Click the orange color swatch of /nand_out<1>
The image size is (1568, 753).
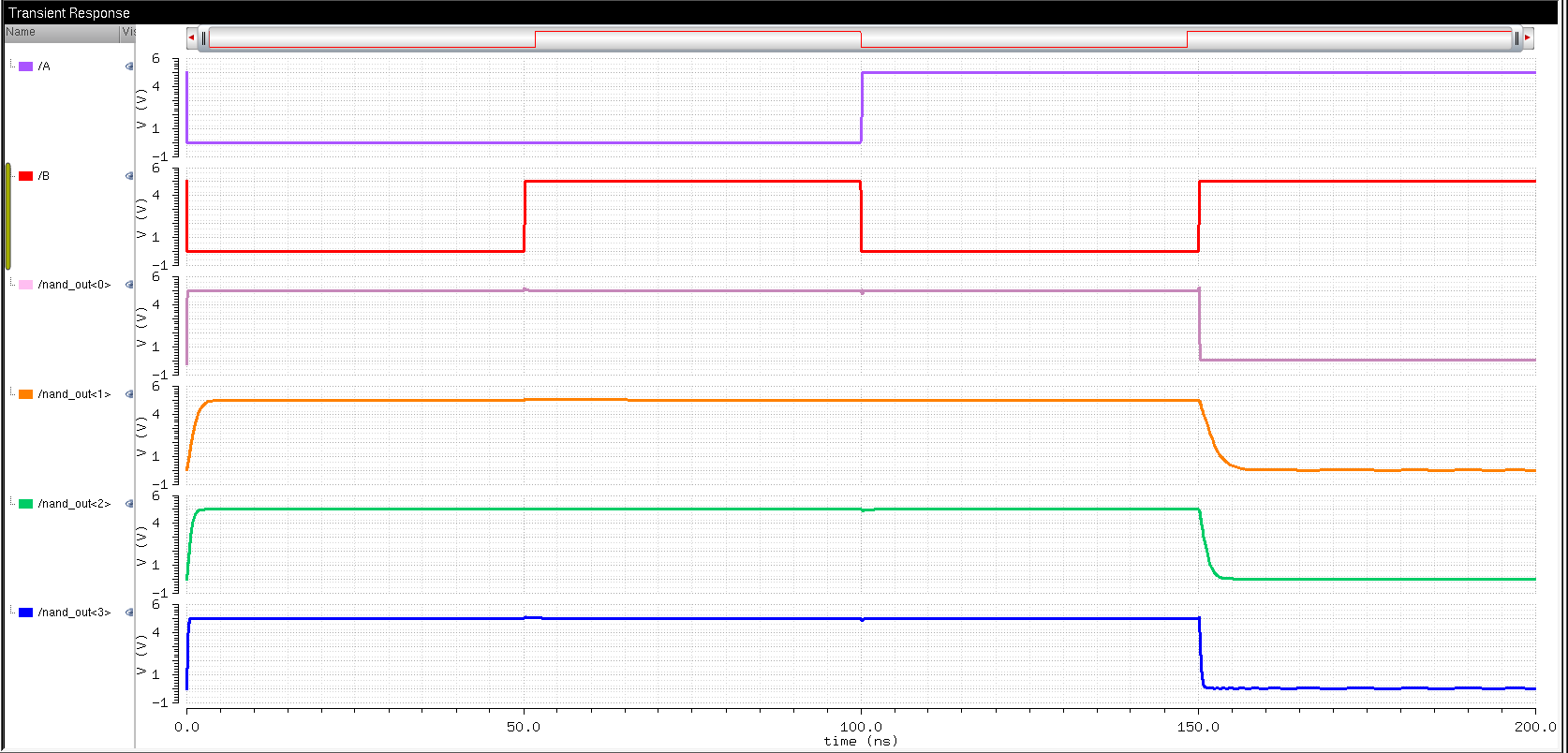26,394
